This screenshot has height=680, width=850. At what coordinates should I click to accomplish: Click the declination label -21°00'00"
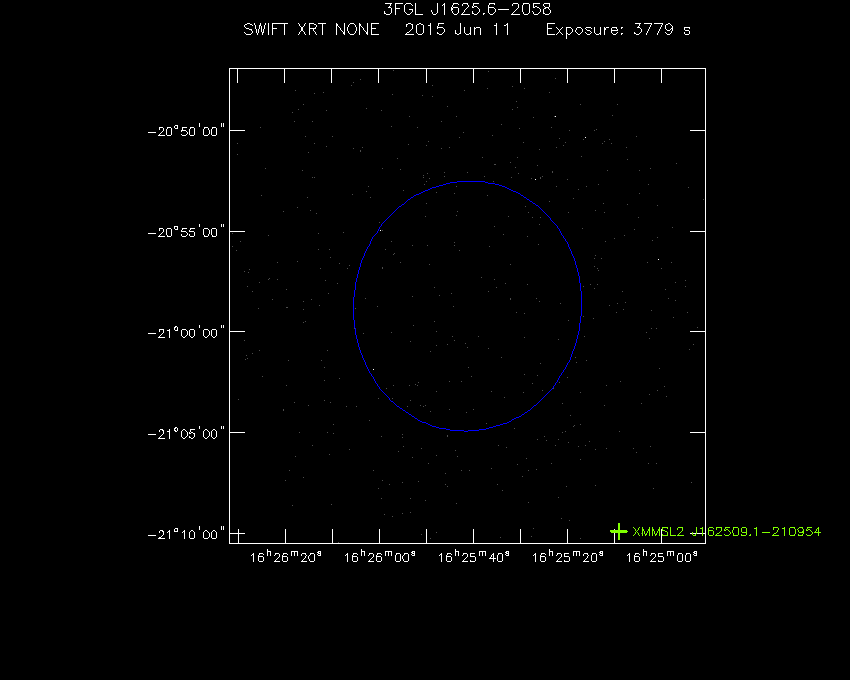point(186,332)
